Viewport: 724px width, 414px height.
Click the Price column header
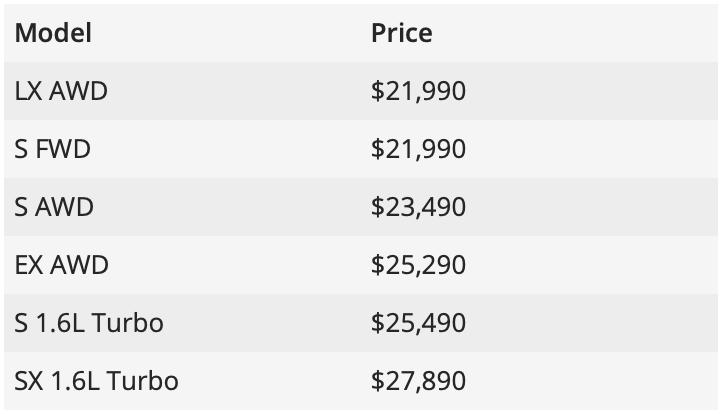401,33
